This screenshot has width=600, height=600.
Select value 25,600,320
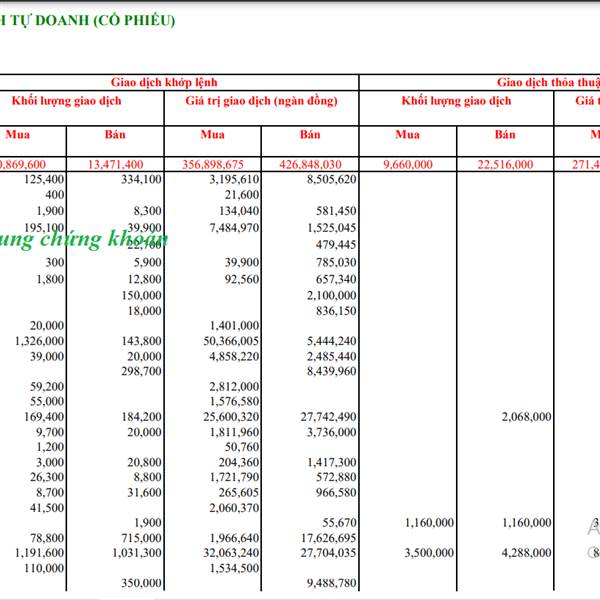(x=231, y=417)
